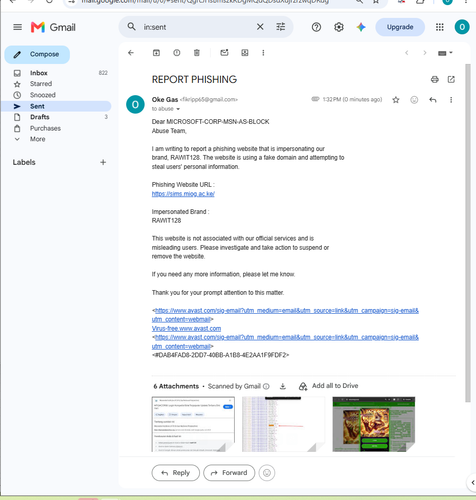
Task: Open the toolbar's More options three-dot menu
Action: [x=263, y=53]
